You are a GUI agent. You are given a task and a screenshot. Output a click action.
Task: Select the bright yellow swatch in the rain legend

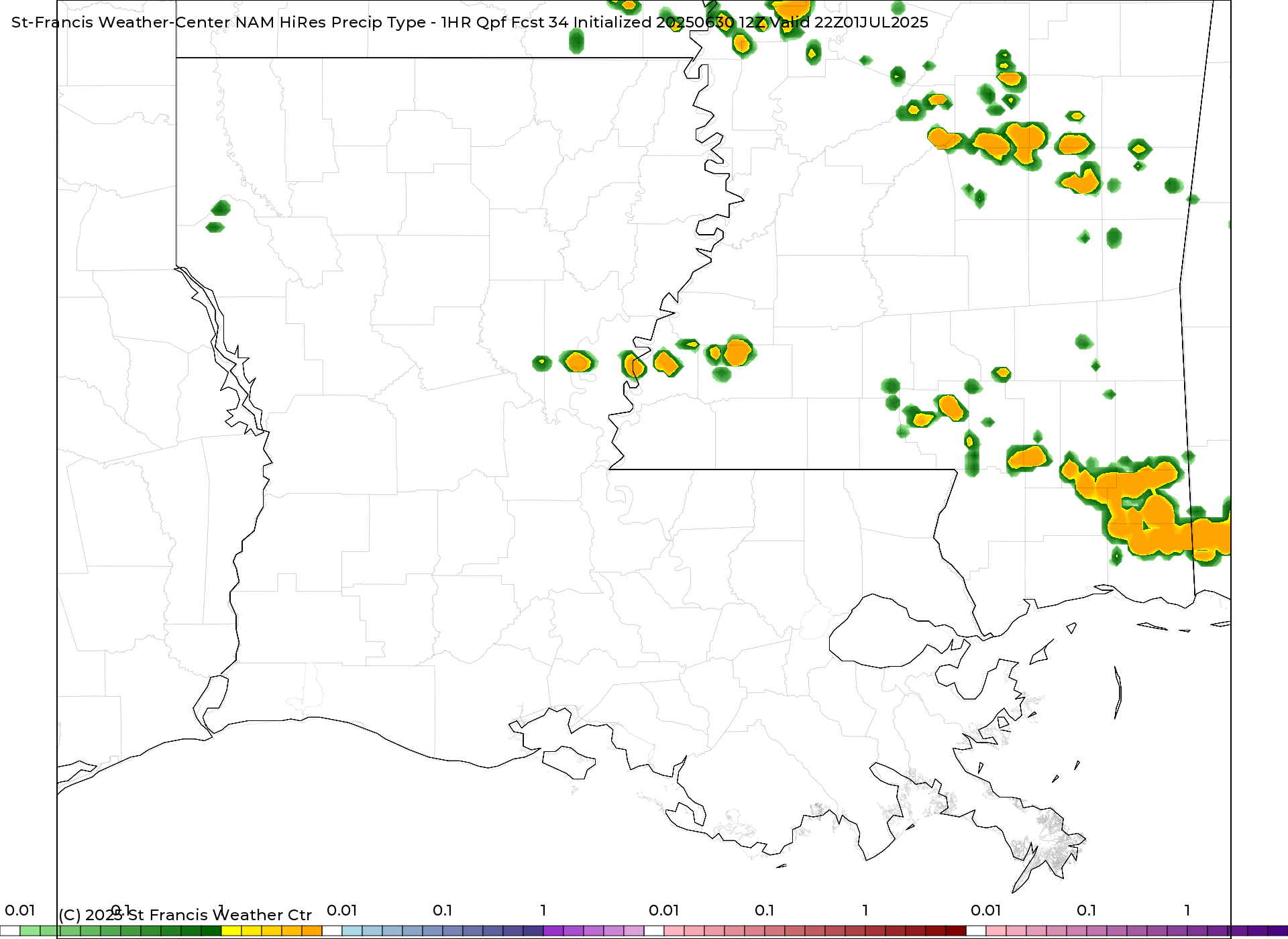click(231, 931)
